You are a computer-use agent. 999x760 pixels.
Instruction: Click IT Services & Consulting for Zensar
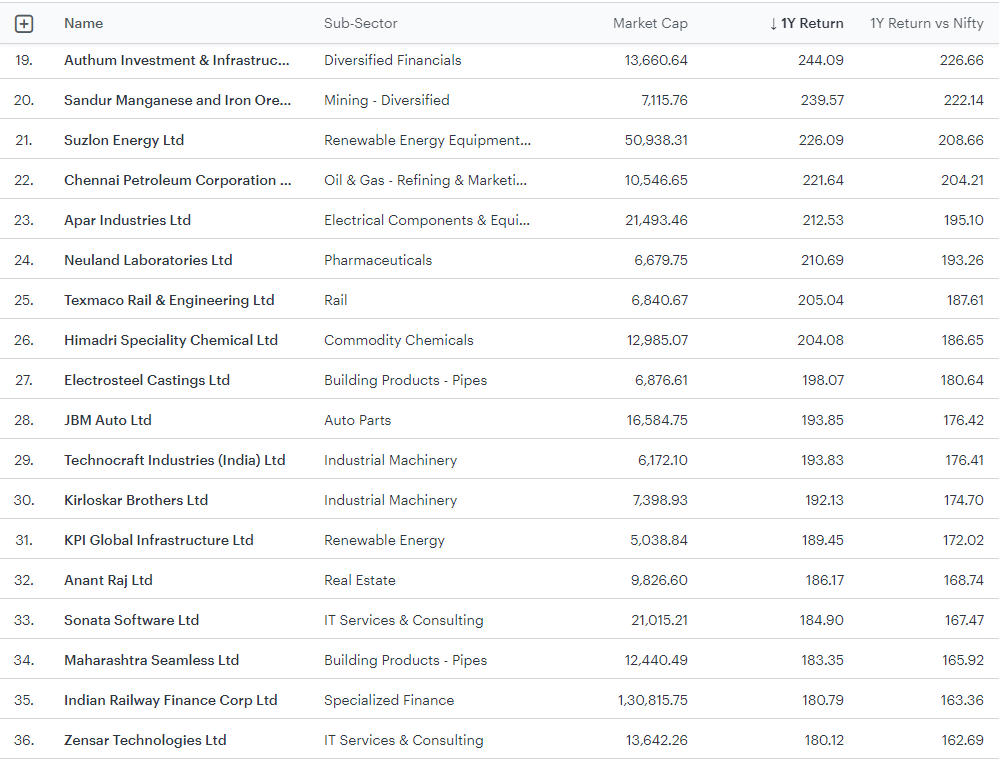coord(404,741)
